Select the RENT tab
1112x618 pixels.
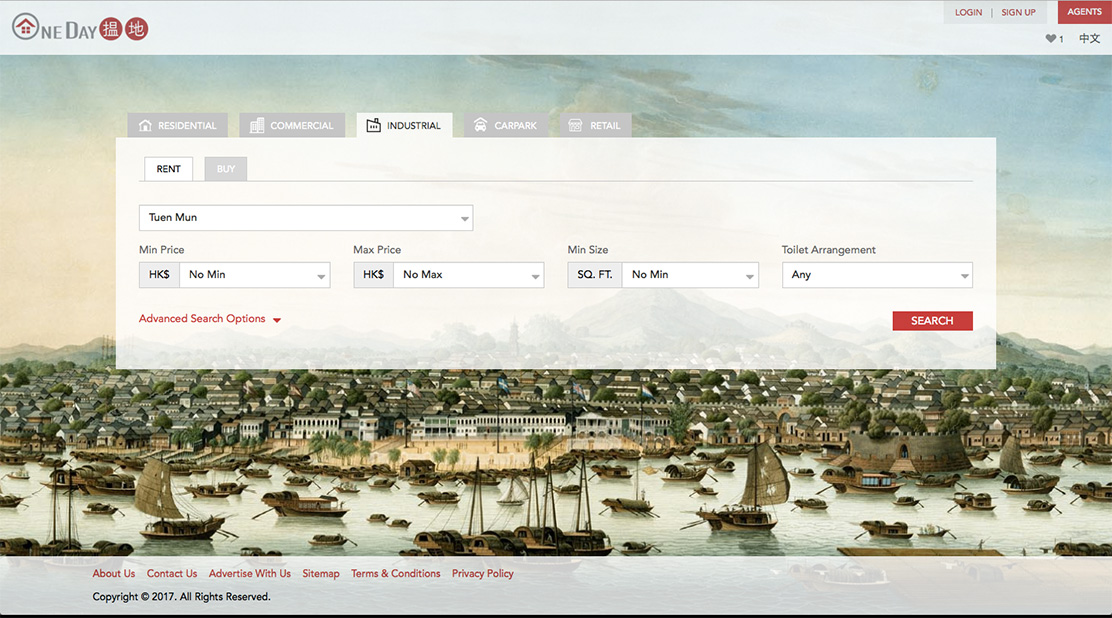pyautogui.click(x=168, y=168)
